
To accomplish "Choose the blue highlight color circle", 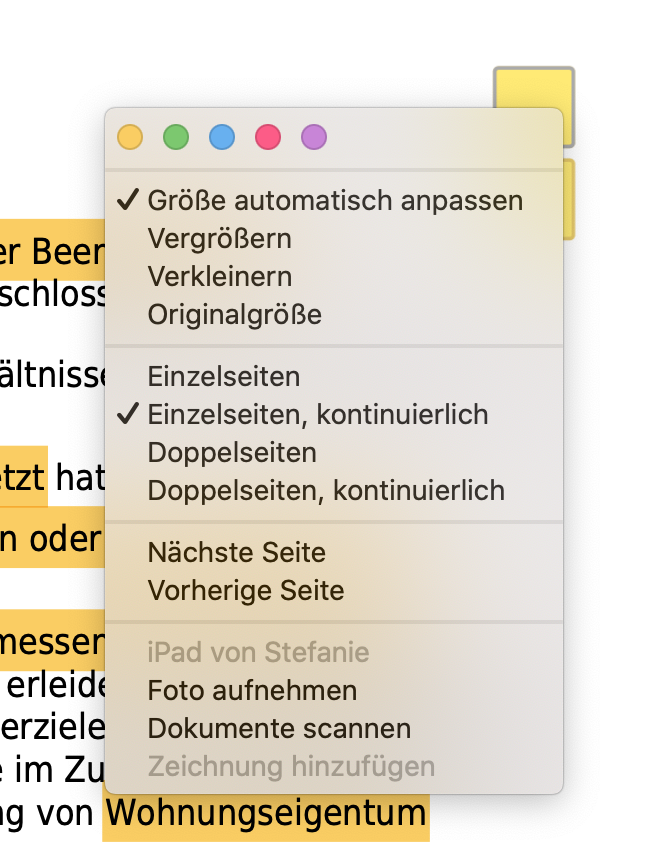I will click(x=222, y=137).
